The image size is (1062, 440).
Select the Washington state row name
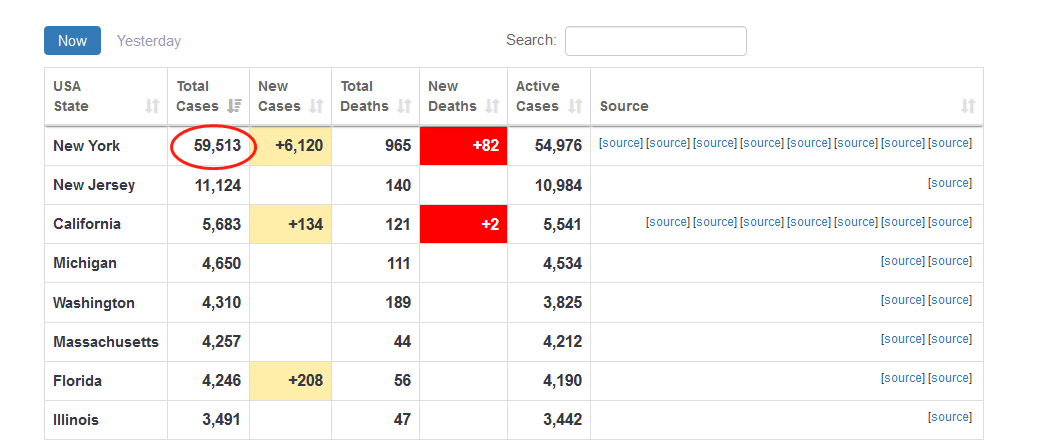94,303
